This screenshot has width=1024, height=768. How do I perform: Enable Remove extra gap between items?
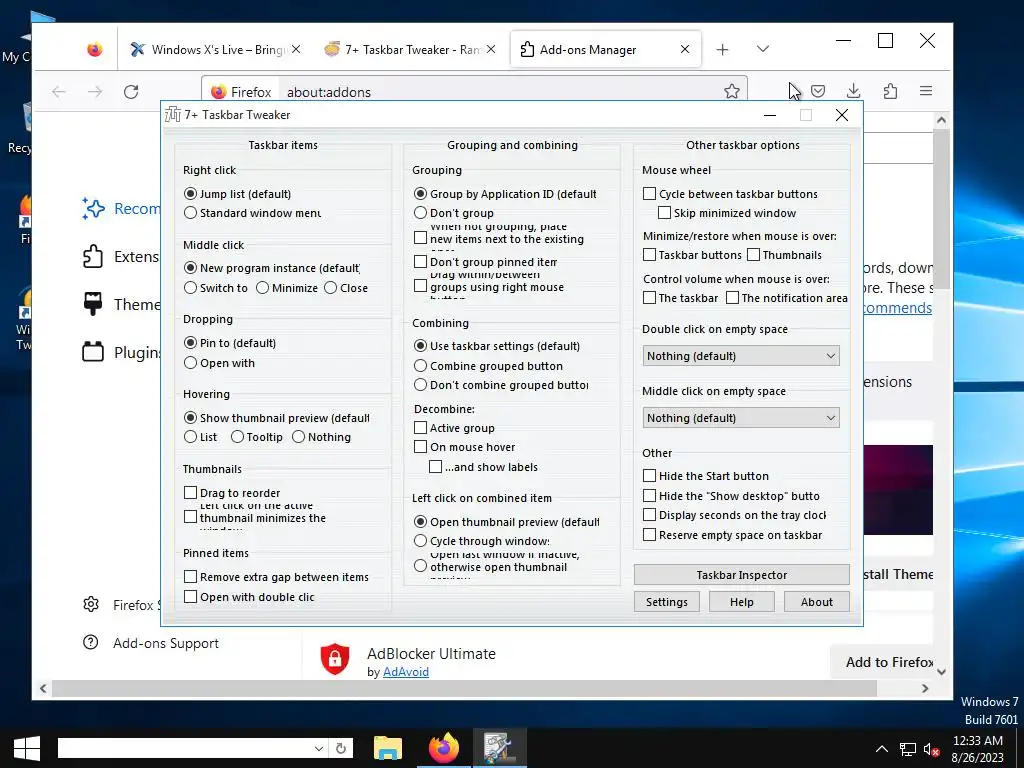click(190, 577)
